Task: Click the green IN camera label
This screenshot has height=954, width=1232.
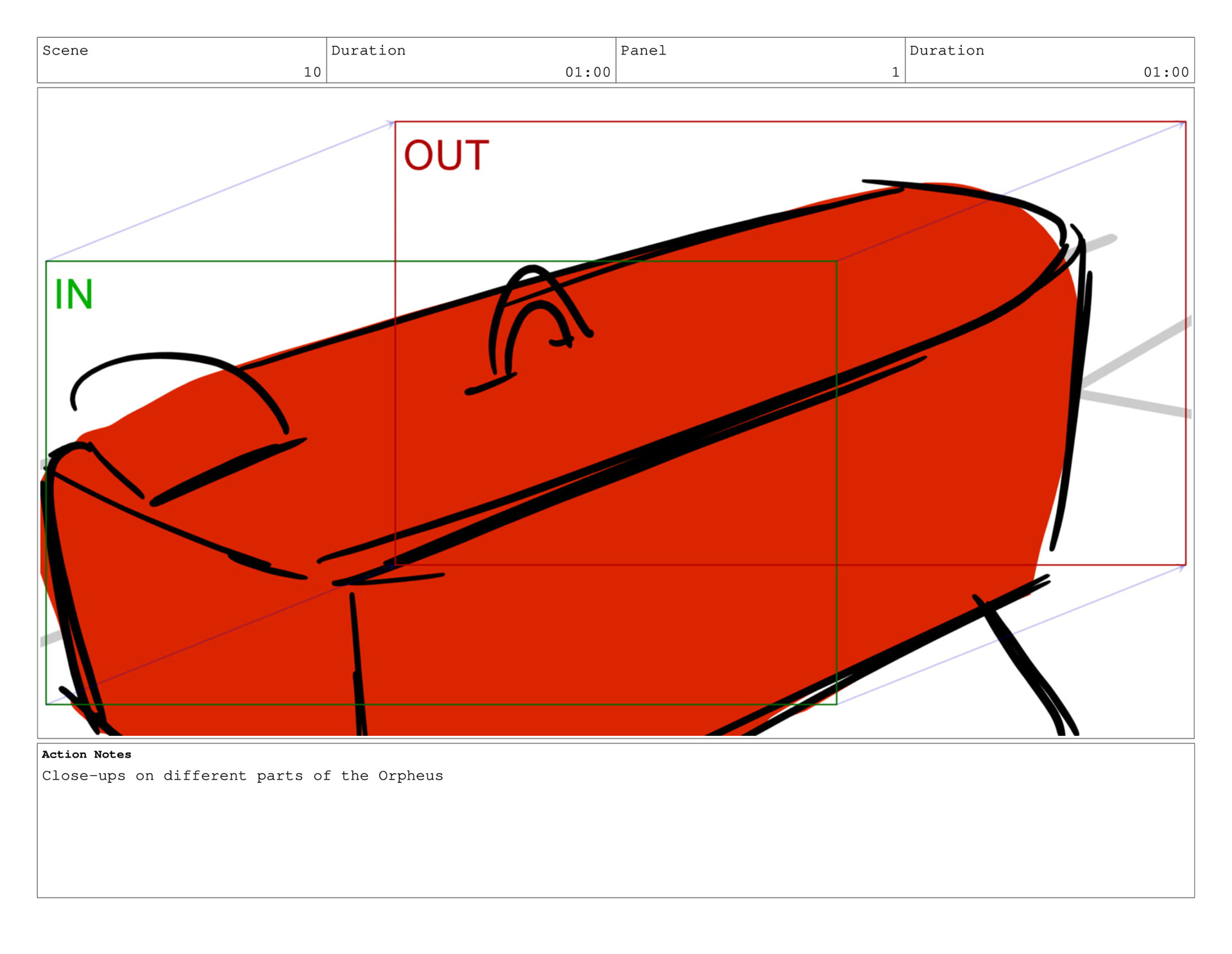Action: [74, 295]
